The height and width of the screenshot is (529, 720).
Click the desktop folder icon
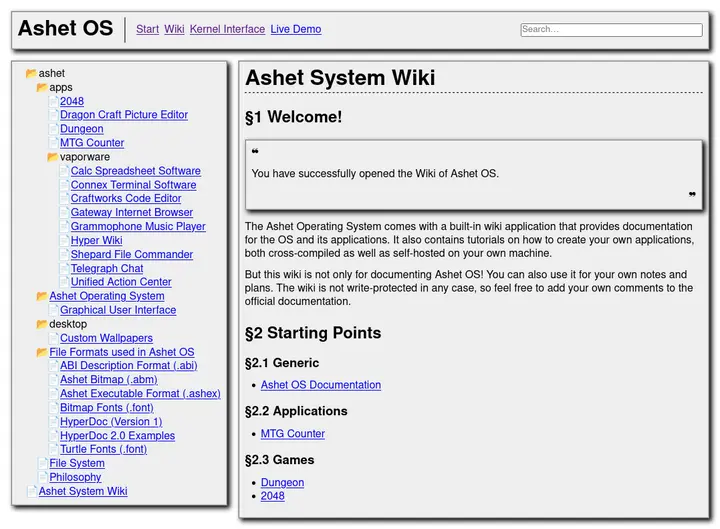pyautogui.click(x=42, y=324)
